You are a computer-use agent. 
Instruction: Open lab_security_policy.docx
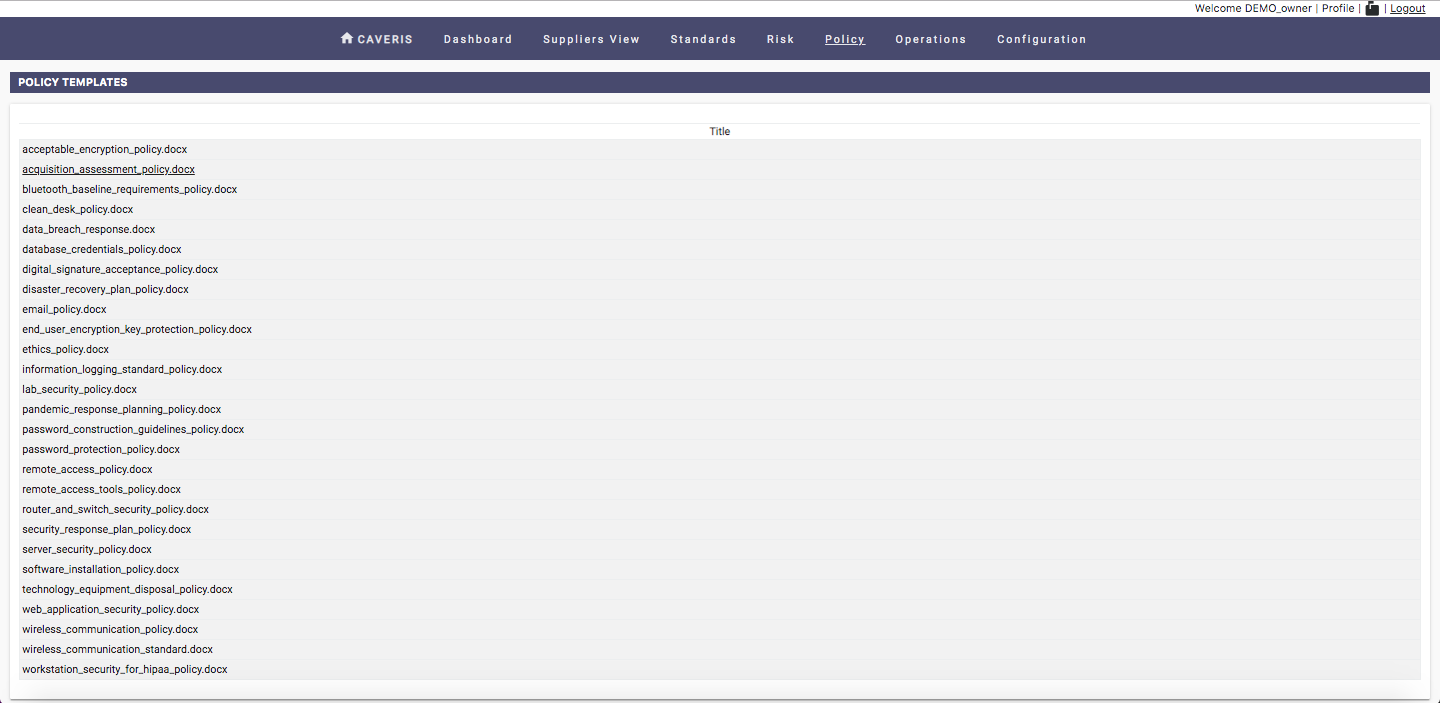(x=80, y=389)
